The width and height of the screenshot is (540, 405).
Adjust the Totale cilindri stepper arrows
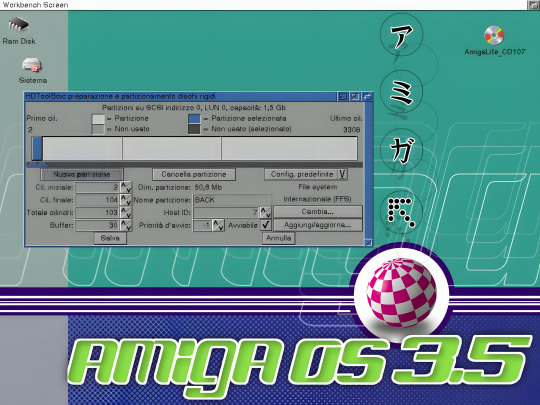coord(126,212)
